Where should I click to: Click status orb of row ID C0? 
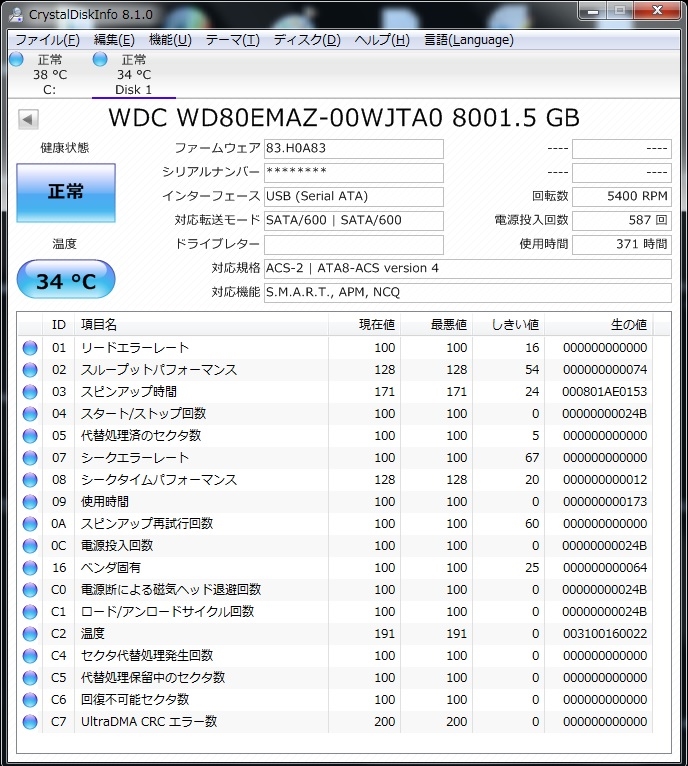click(x=30, y=590)
